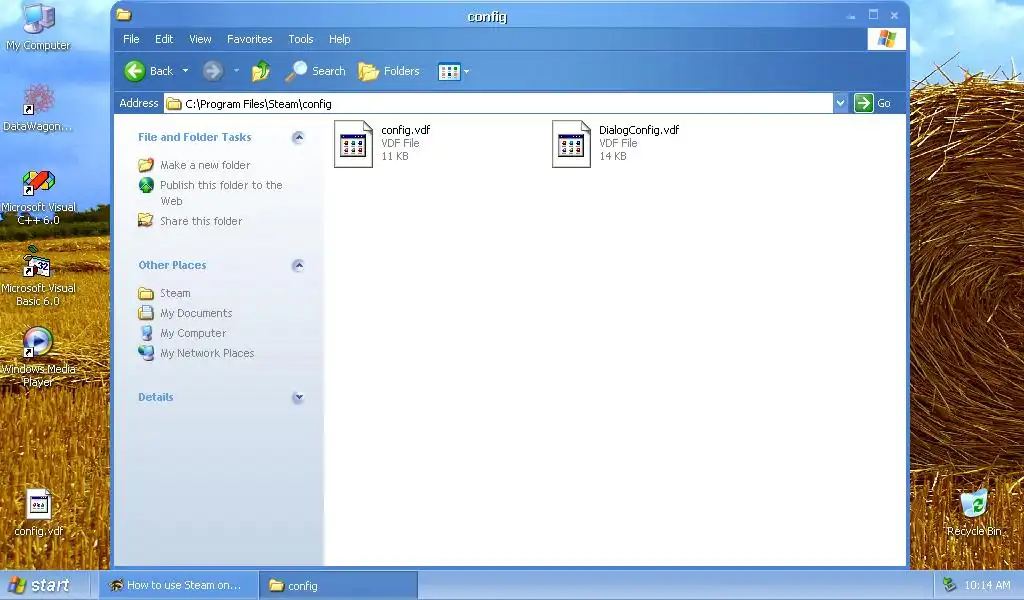Collapse File and Folder Tasks panel

pyautogui.click(x=298, y=137)
